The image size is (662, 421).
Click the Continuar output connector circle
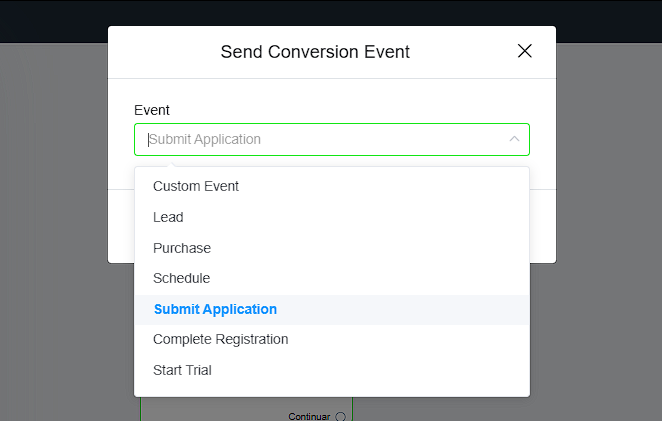tap(340, 416)
